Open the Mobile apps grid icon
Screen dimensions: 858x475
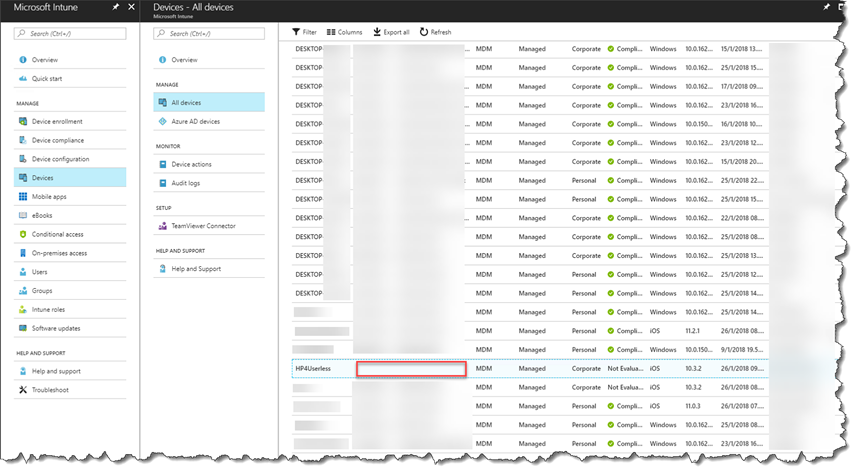[x=22, y=196]
